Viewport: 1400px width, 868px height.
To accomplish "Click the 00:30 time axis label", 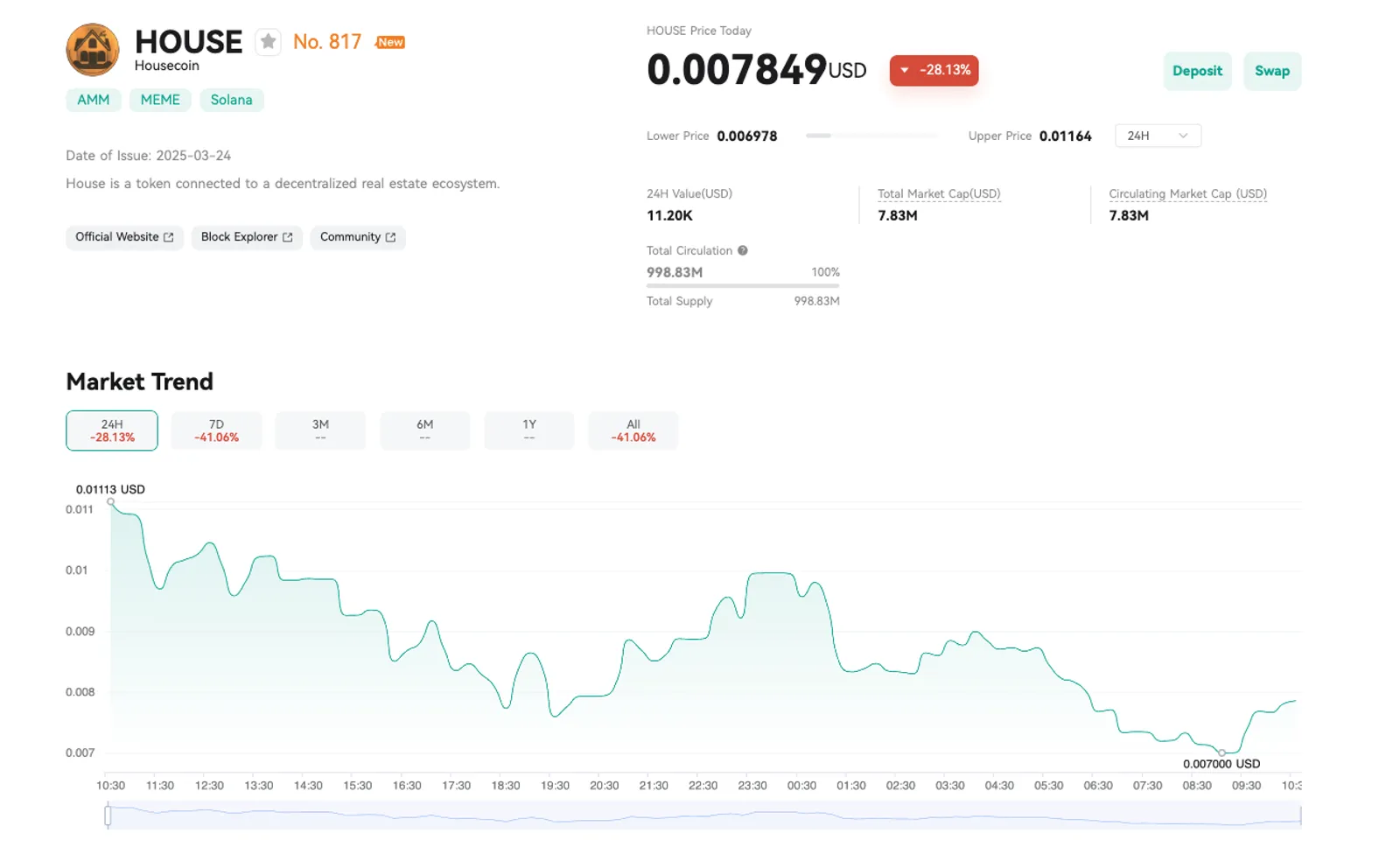I will point(801,786).
